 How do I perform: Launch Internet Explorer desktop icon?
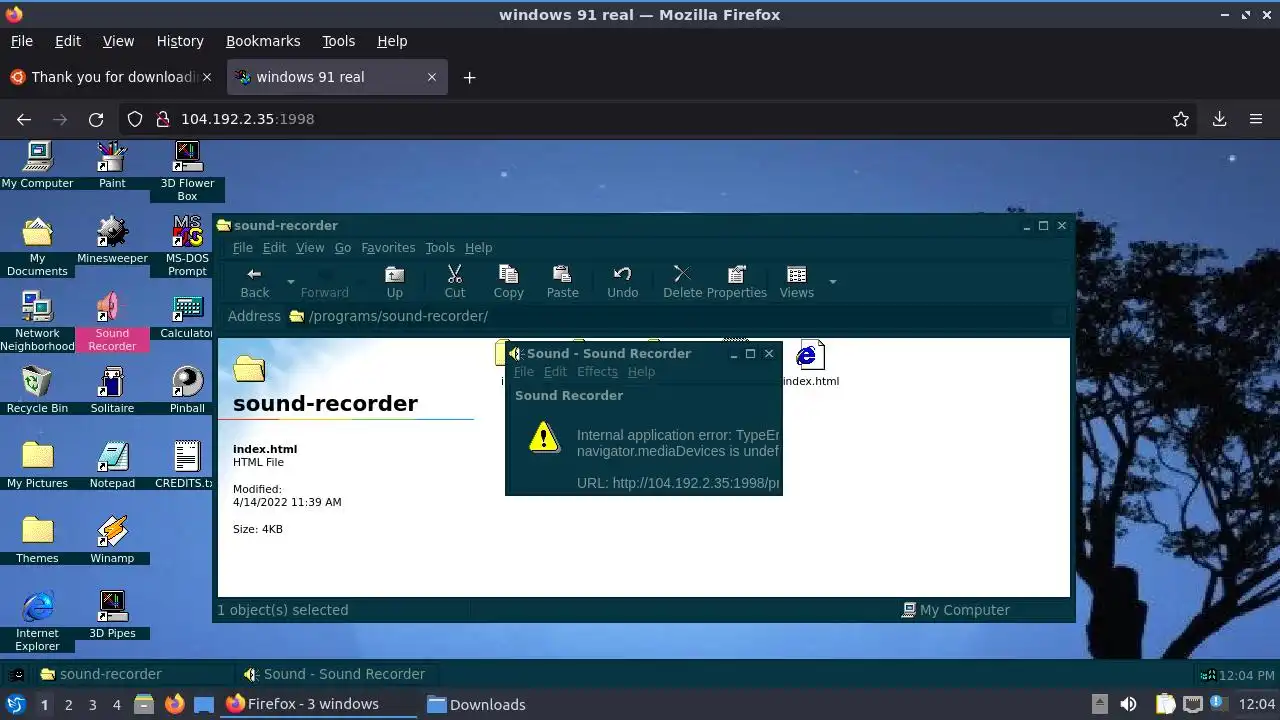(x=37, y=621)
